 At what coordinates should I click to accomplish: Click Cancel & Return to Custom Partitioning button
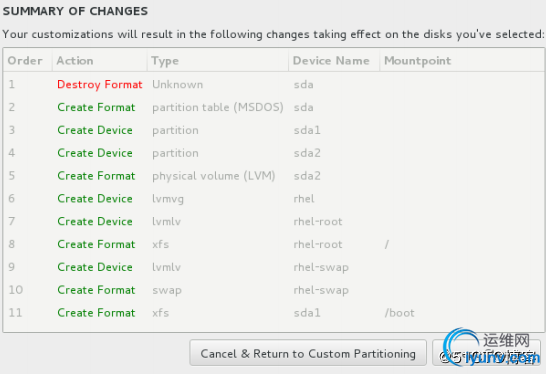pyautogui.click(x=308, y=353)
